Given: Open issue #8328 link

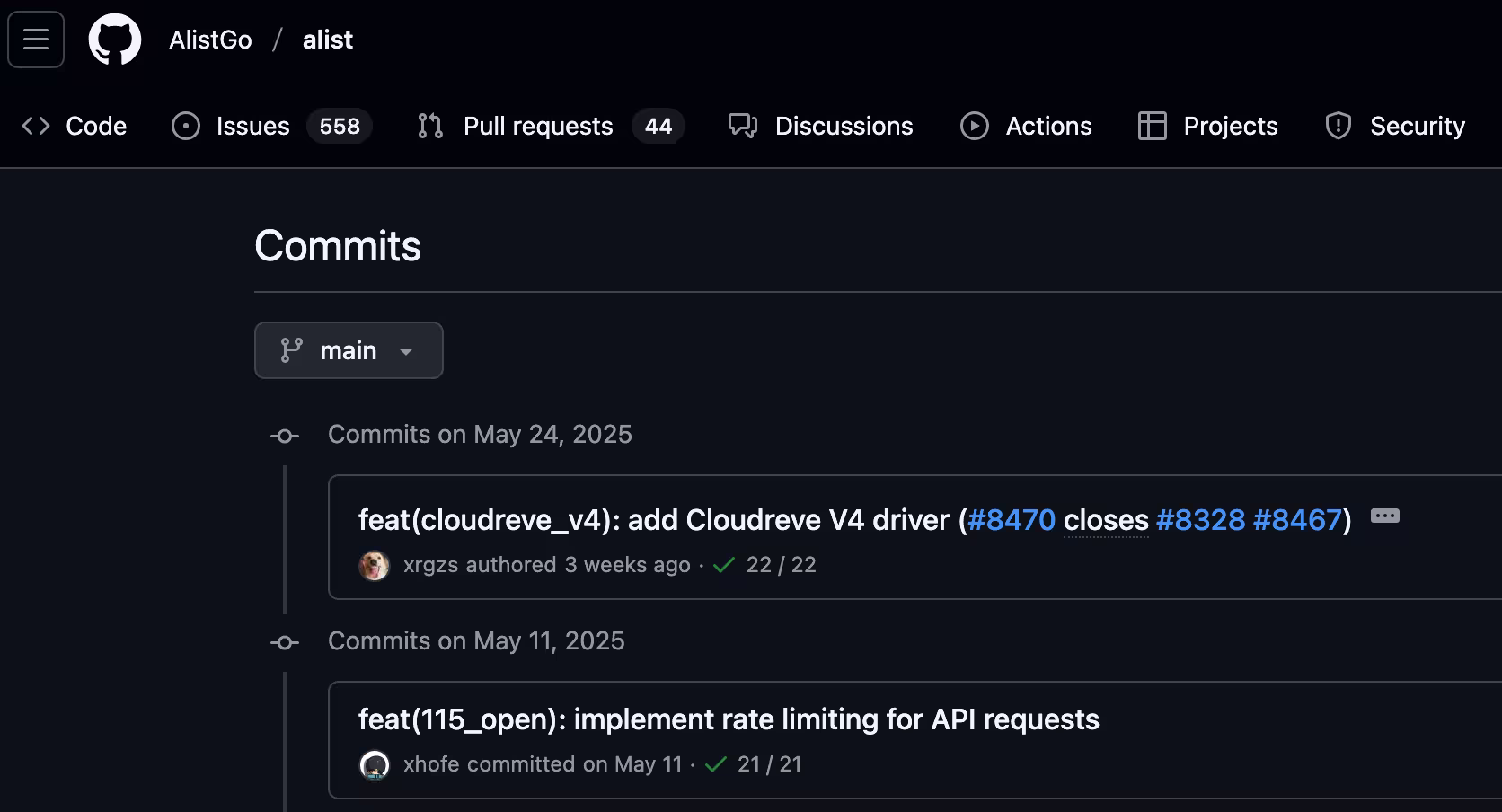Looking at the screenshot, I should click(1201, 520).
